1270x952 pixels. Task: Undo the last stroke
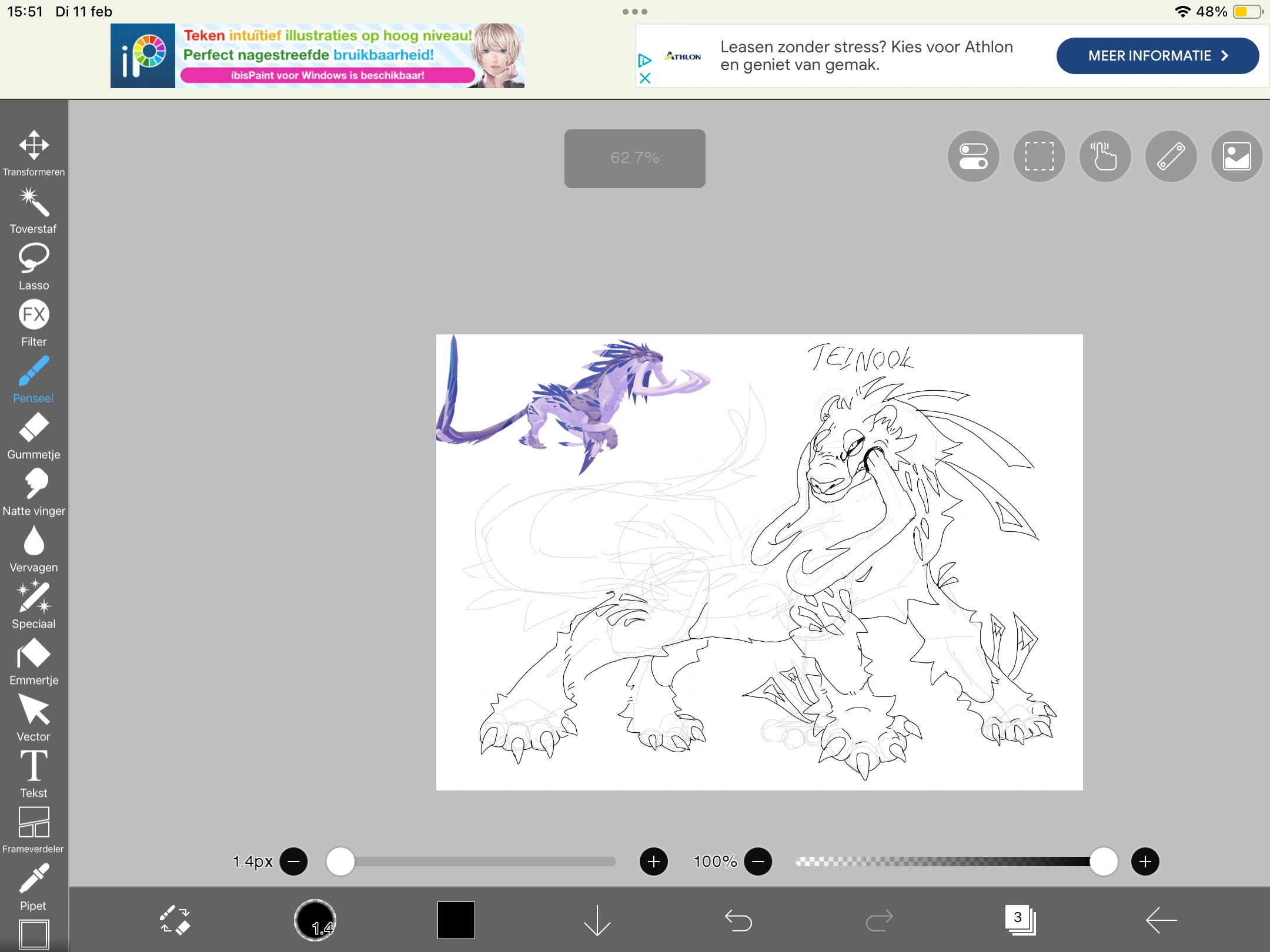coord(738,920)
